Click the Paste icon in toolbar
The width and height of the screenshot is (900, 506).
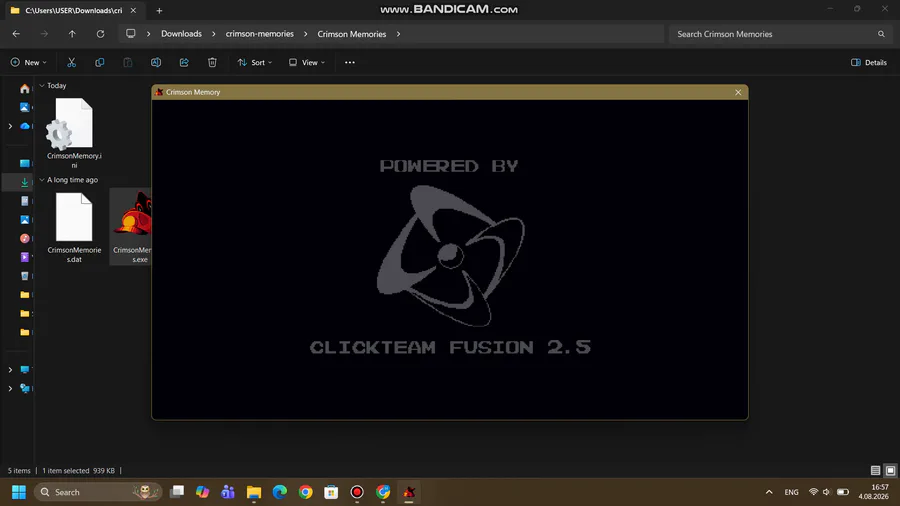point(127,63)
